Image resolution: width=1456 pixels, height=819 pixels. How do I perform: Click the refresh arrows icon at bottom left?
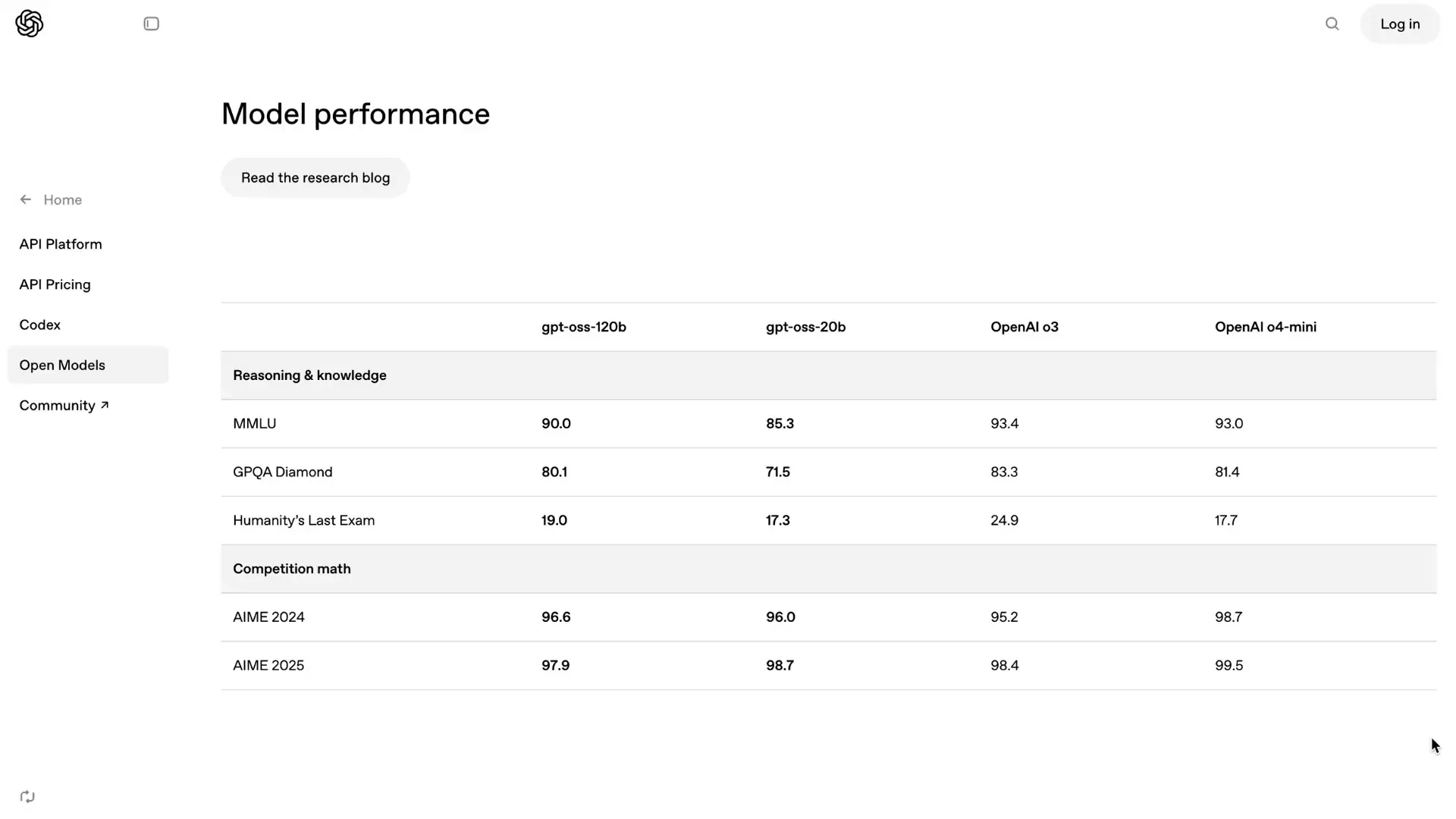(x=27, y=796)
